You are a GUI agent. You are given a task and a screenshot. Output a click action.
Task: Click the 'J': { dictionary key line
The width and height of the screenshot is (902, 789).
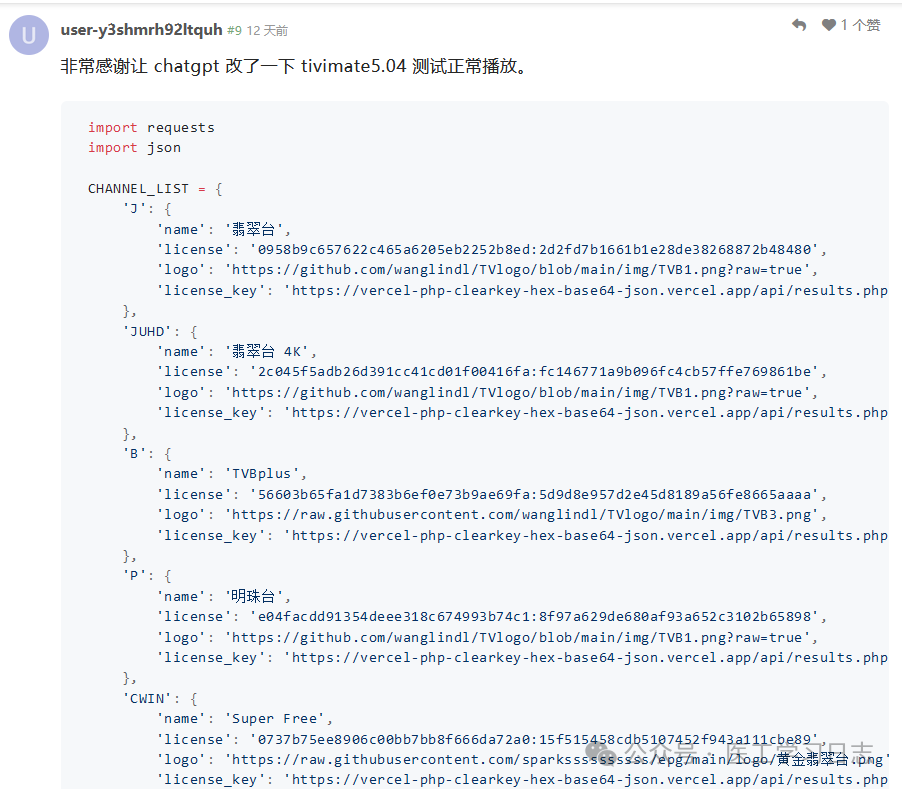147,209
